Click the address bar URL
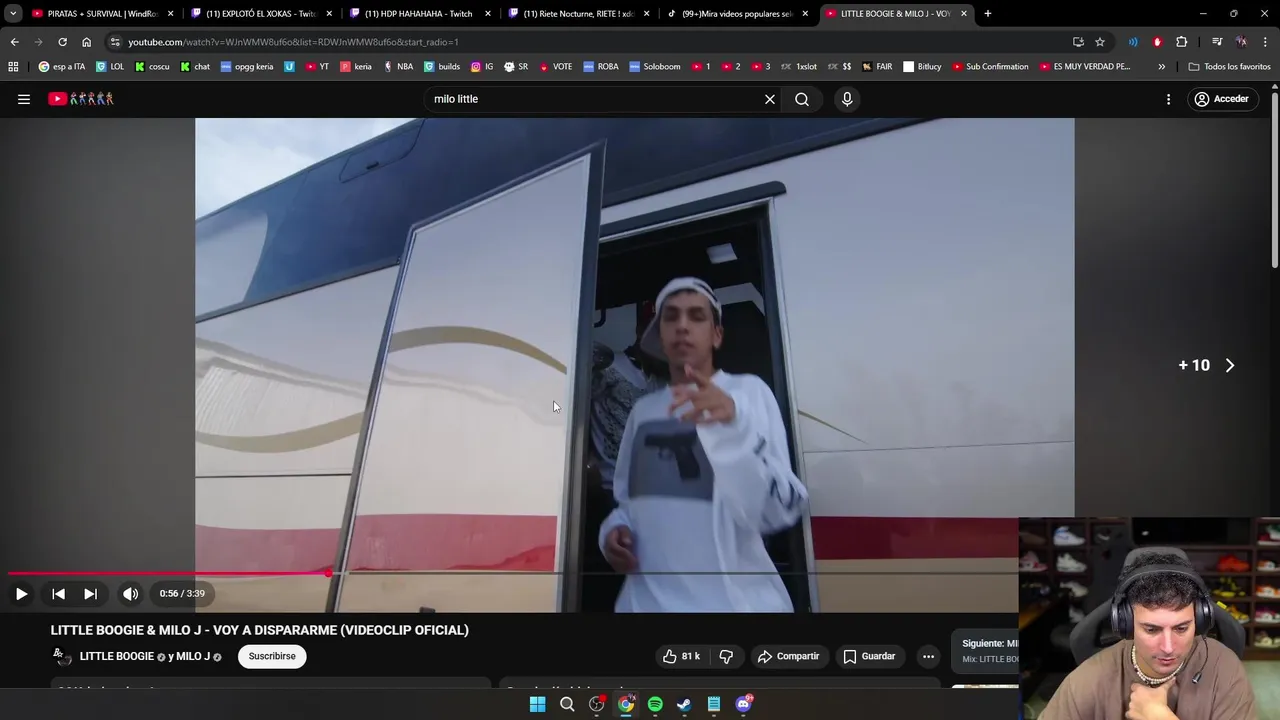This screenshot has height=720, width=1280. point(292,42)
